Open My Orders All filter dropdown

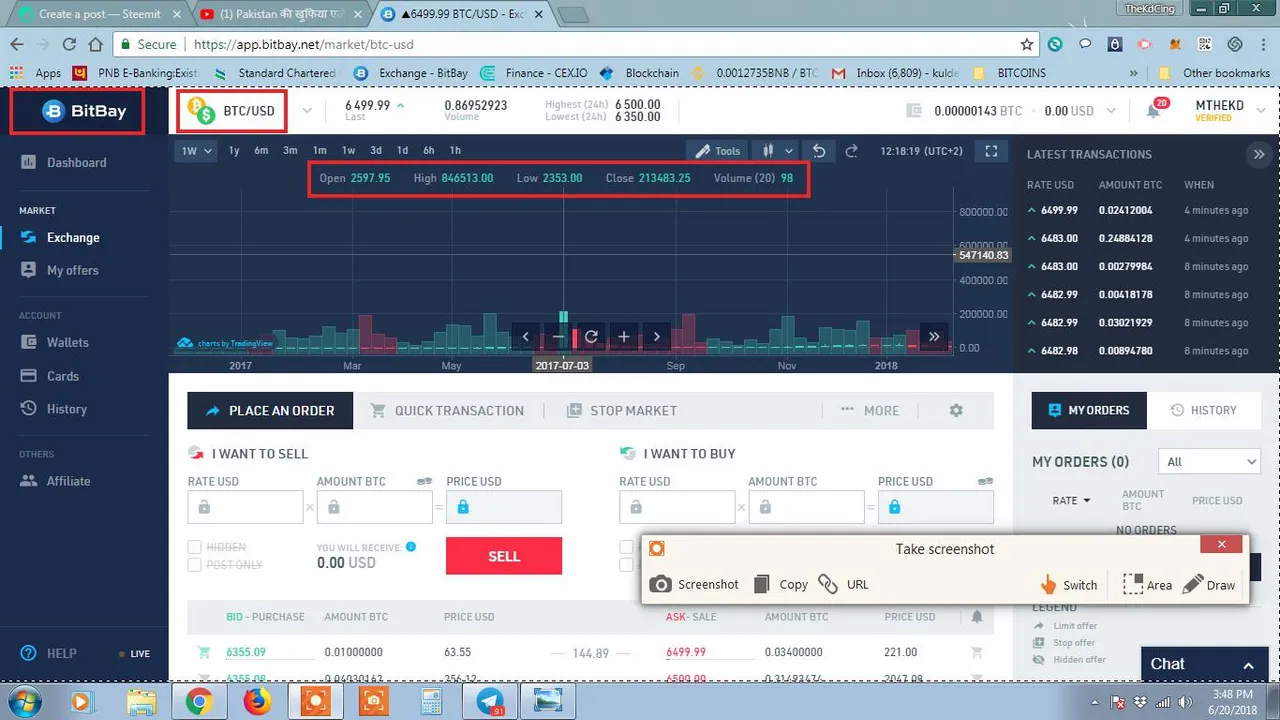tap(1209, 461)
